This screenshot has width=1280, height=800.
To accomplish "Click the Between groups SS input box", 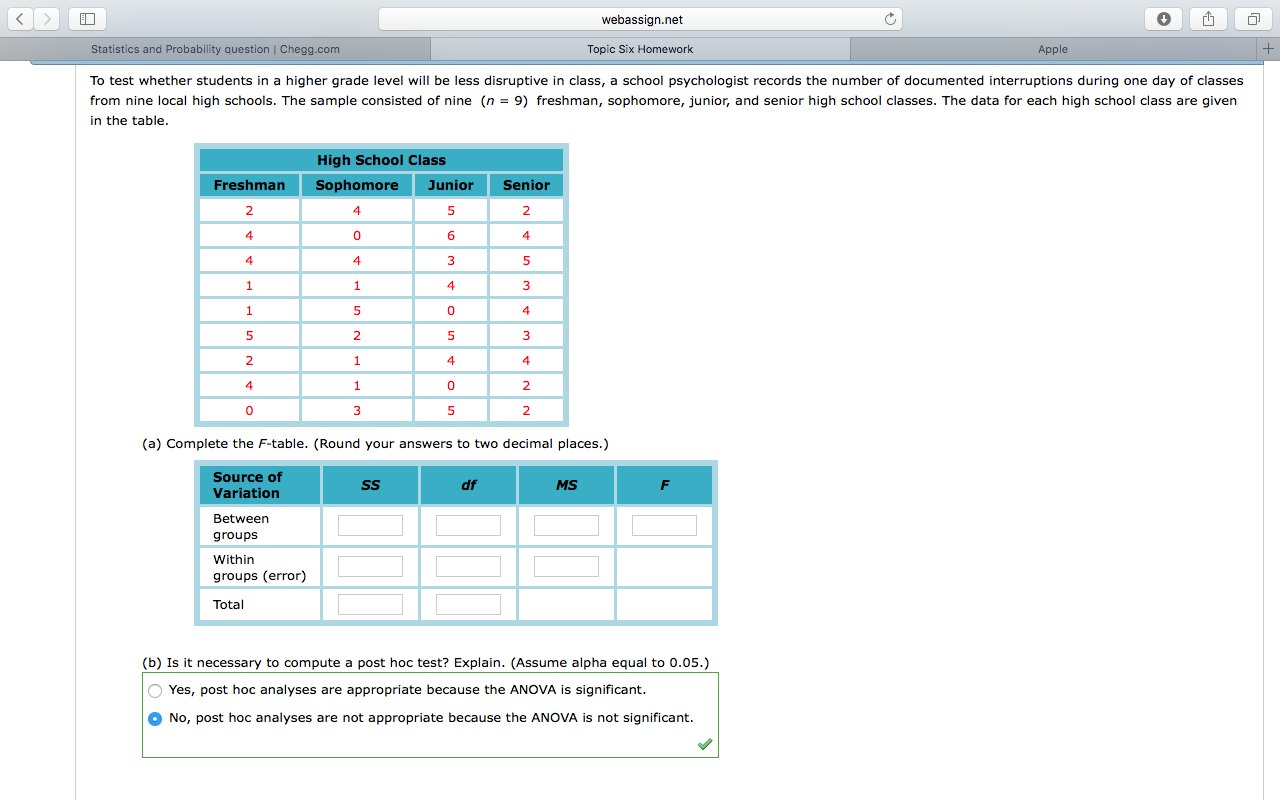I will point(370,525).
